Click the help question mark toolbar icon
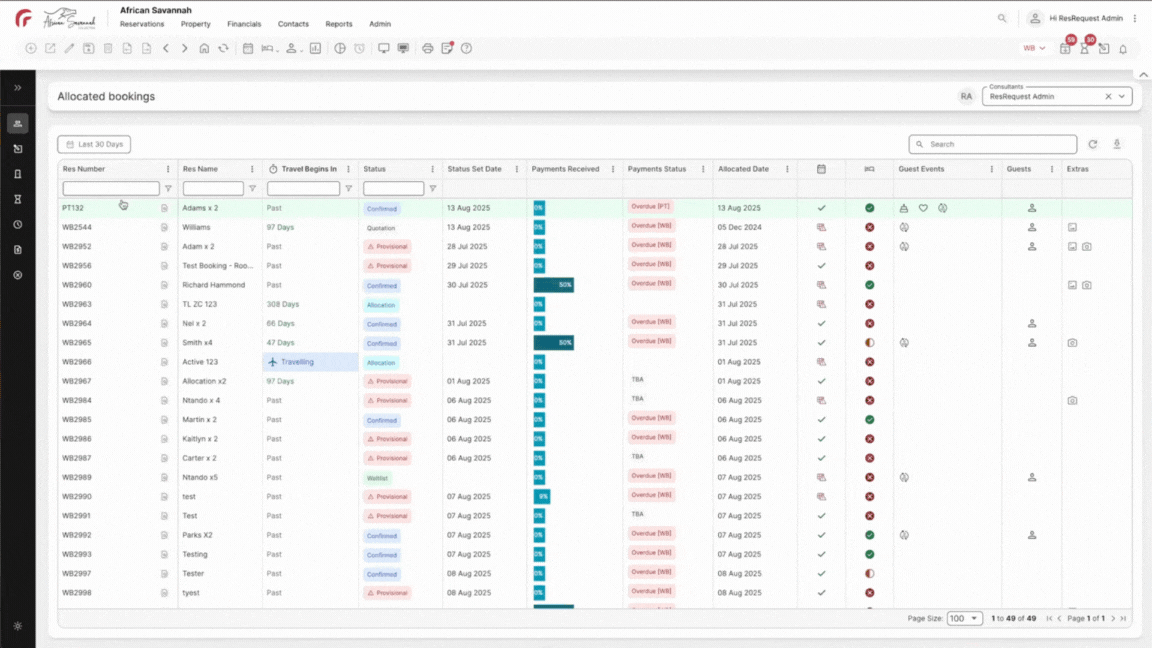This screenshot has width=1152, height=648. pyautogui.click(x=467, y=48)
